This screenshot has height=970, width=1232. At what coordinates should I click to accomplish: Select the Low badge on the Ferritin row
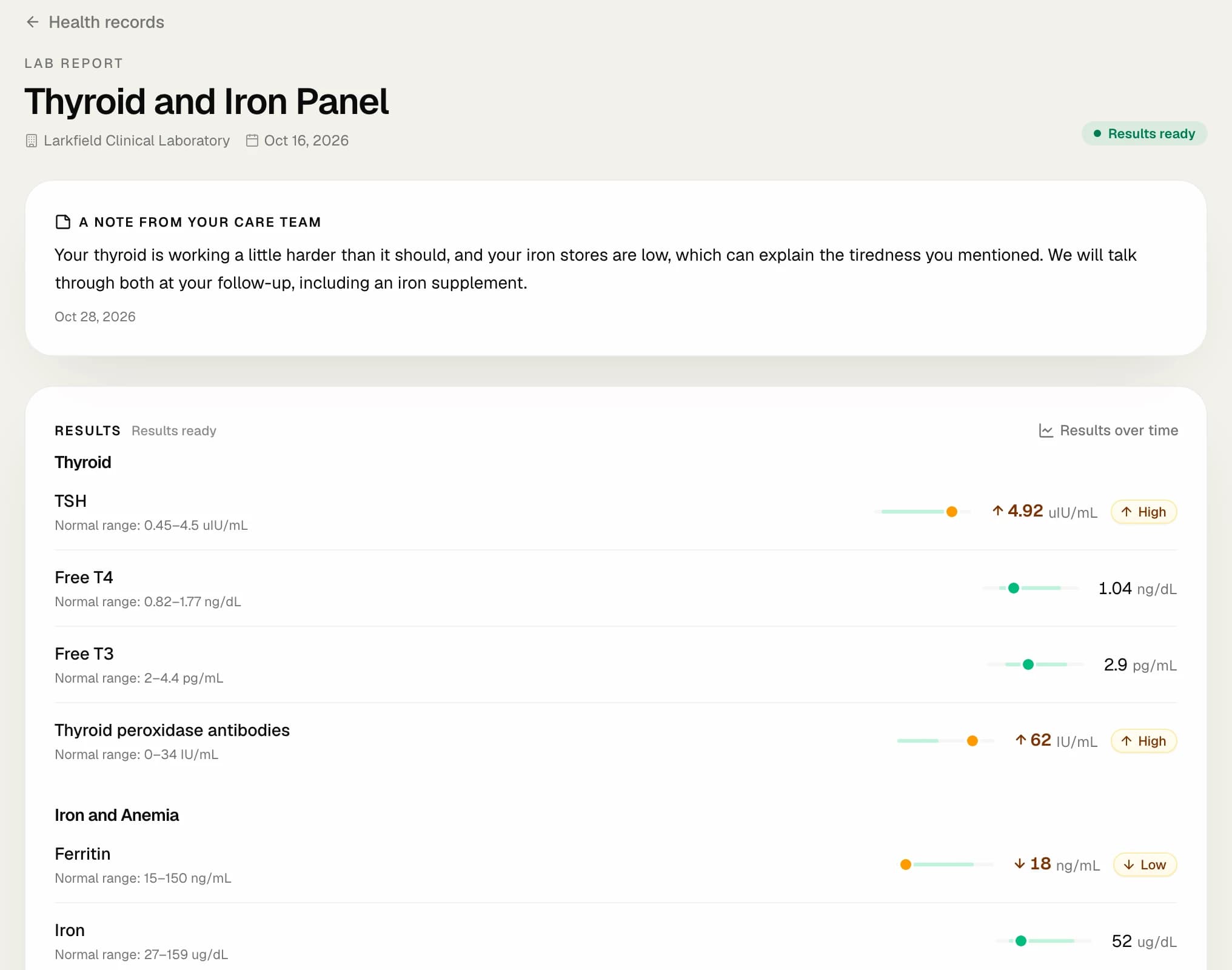[x=1145, y=865]
